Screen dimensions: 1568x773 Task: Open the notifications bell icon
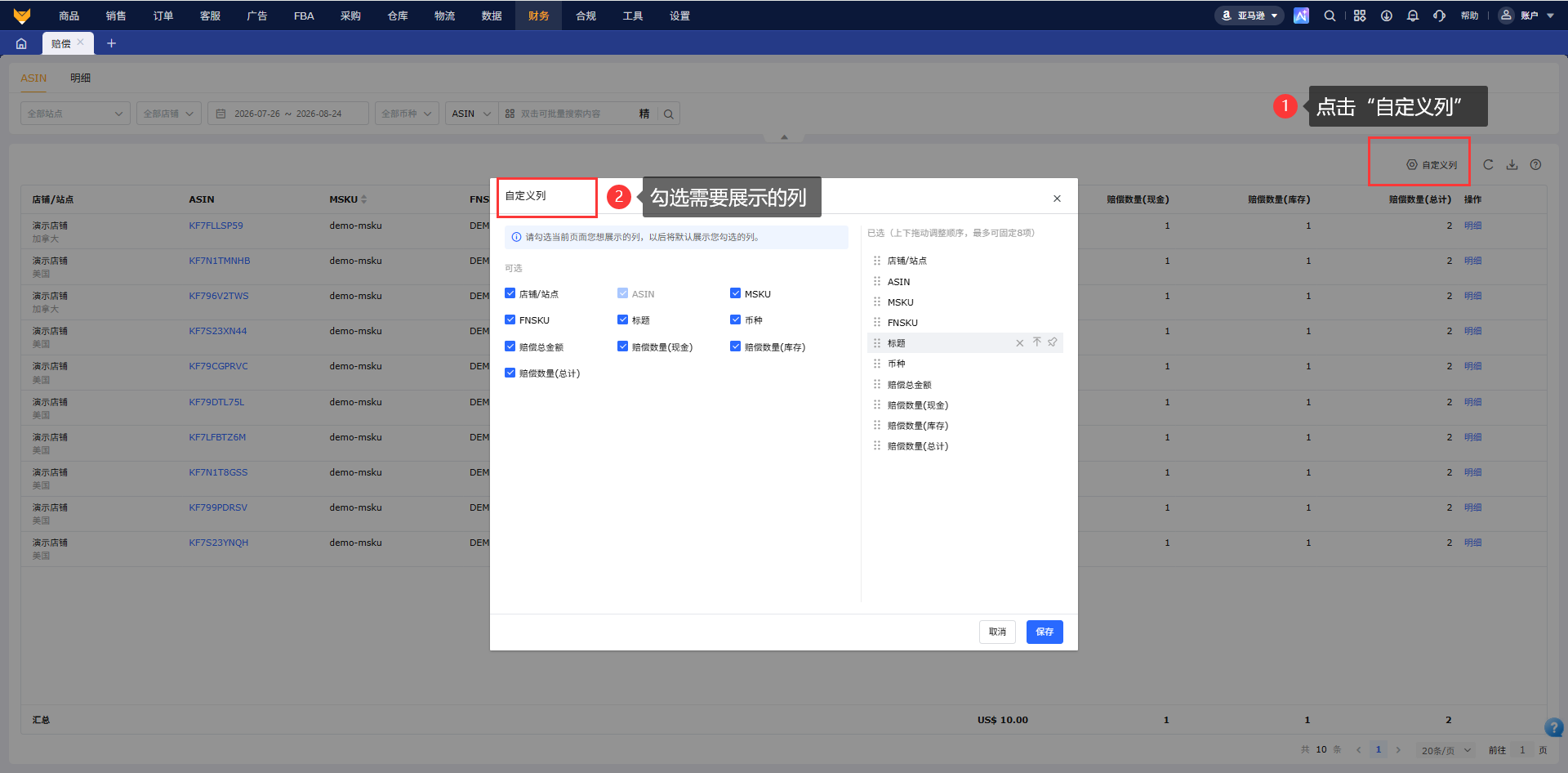tap(1413, 16)
